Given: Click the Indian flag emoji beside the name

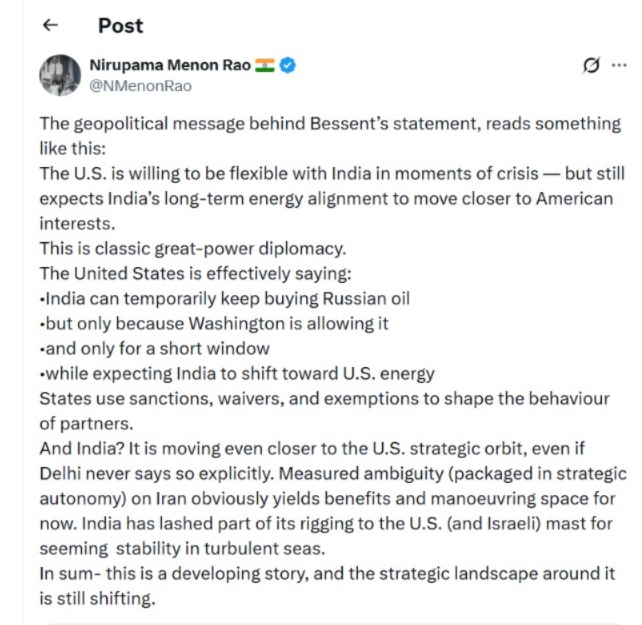Looking at the screenshot, I should tap(264, 66).
